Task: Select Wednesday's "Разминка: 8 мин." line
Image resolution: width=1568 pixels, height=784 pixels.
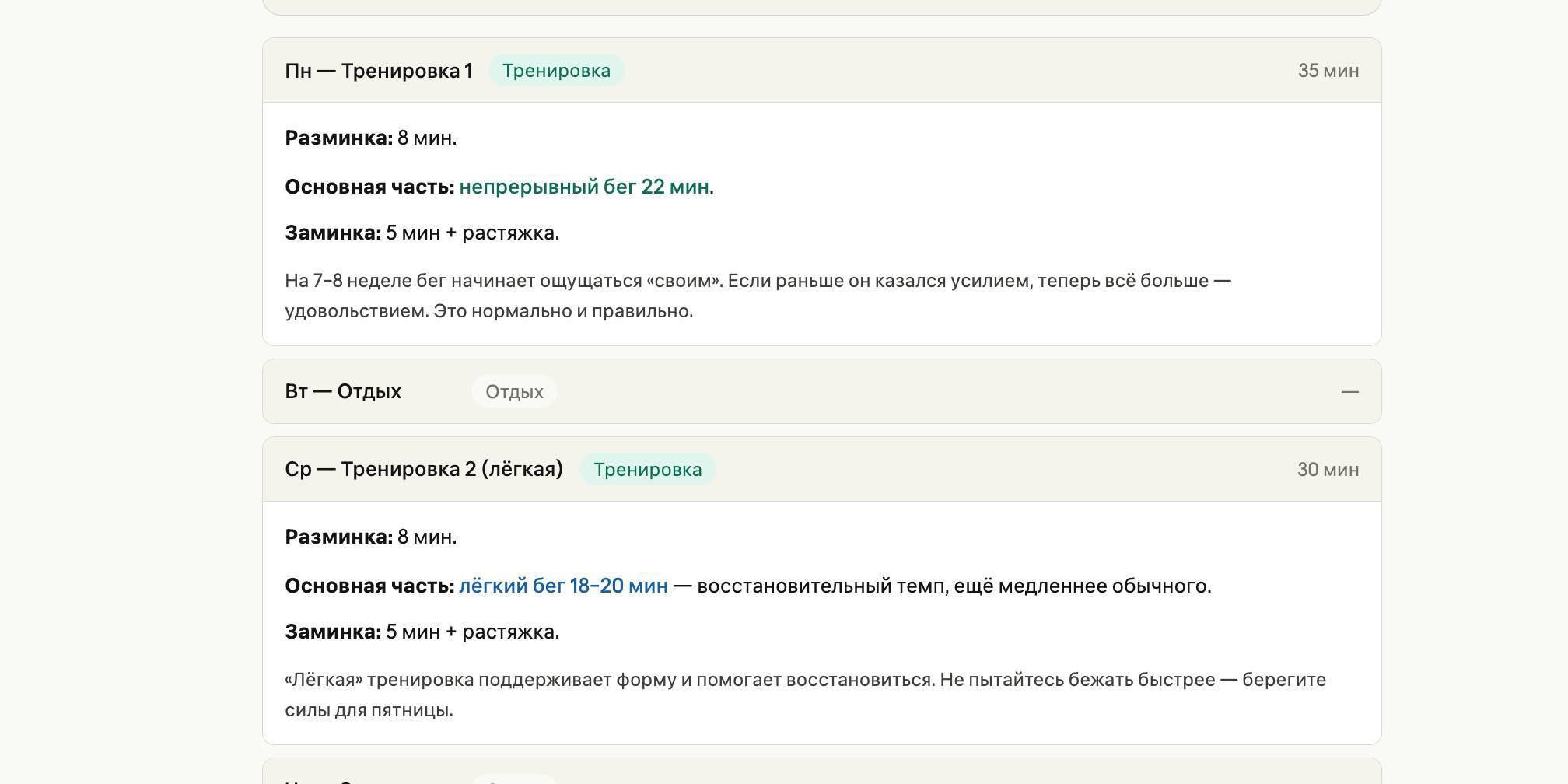Action: pyautogui.click(x=371, y=537)
